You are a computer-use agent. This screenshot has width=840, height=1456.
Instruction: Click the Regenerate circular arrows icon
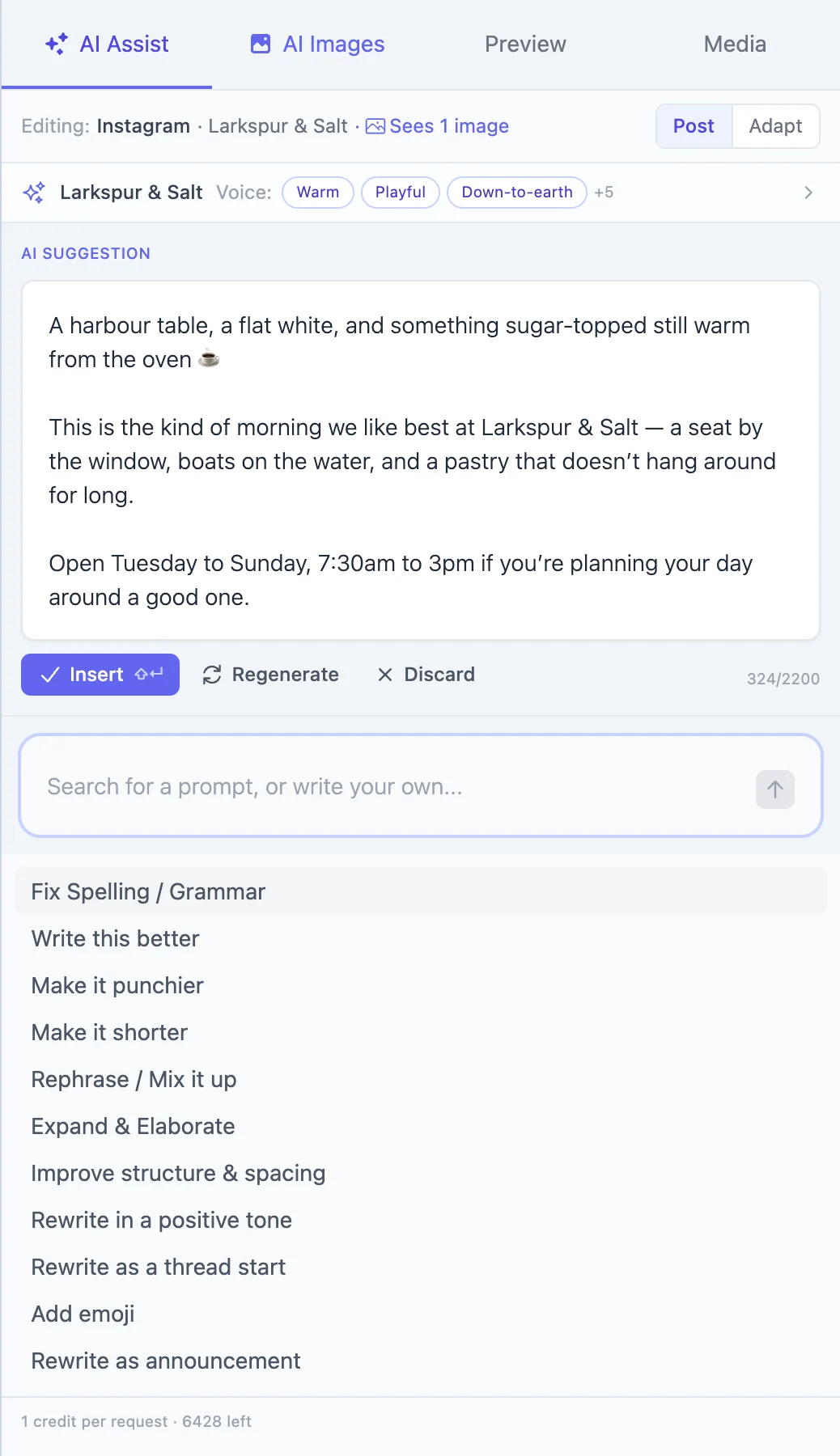pos(212,675)
